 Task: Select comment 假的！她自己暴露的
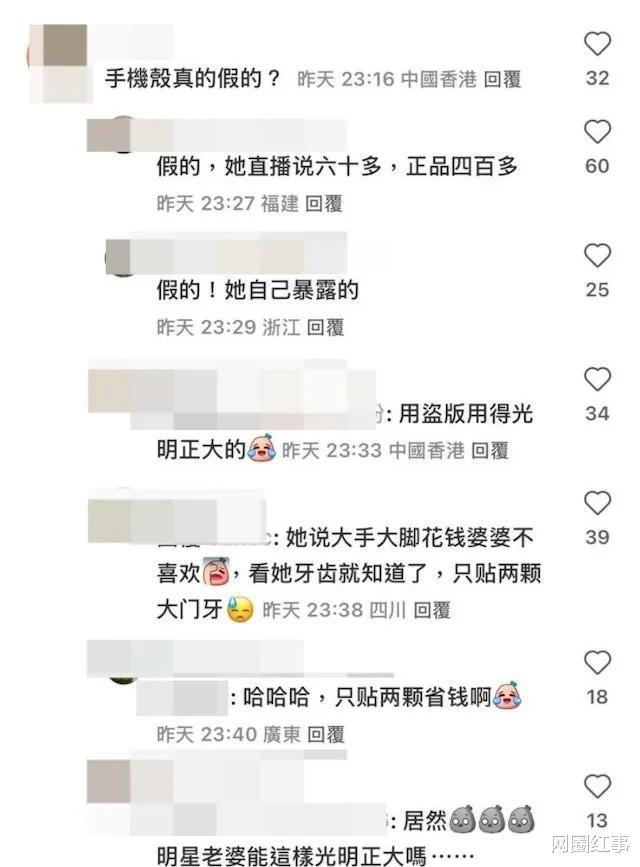tap(258, 290)
